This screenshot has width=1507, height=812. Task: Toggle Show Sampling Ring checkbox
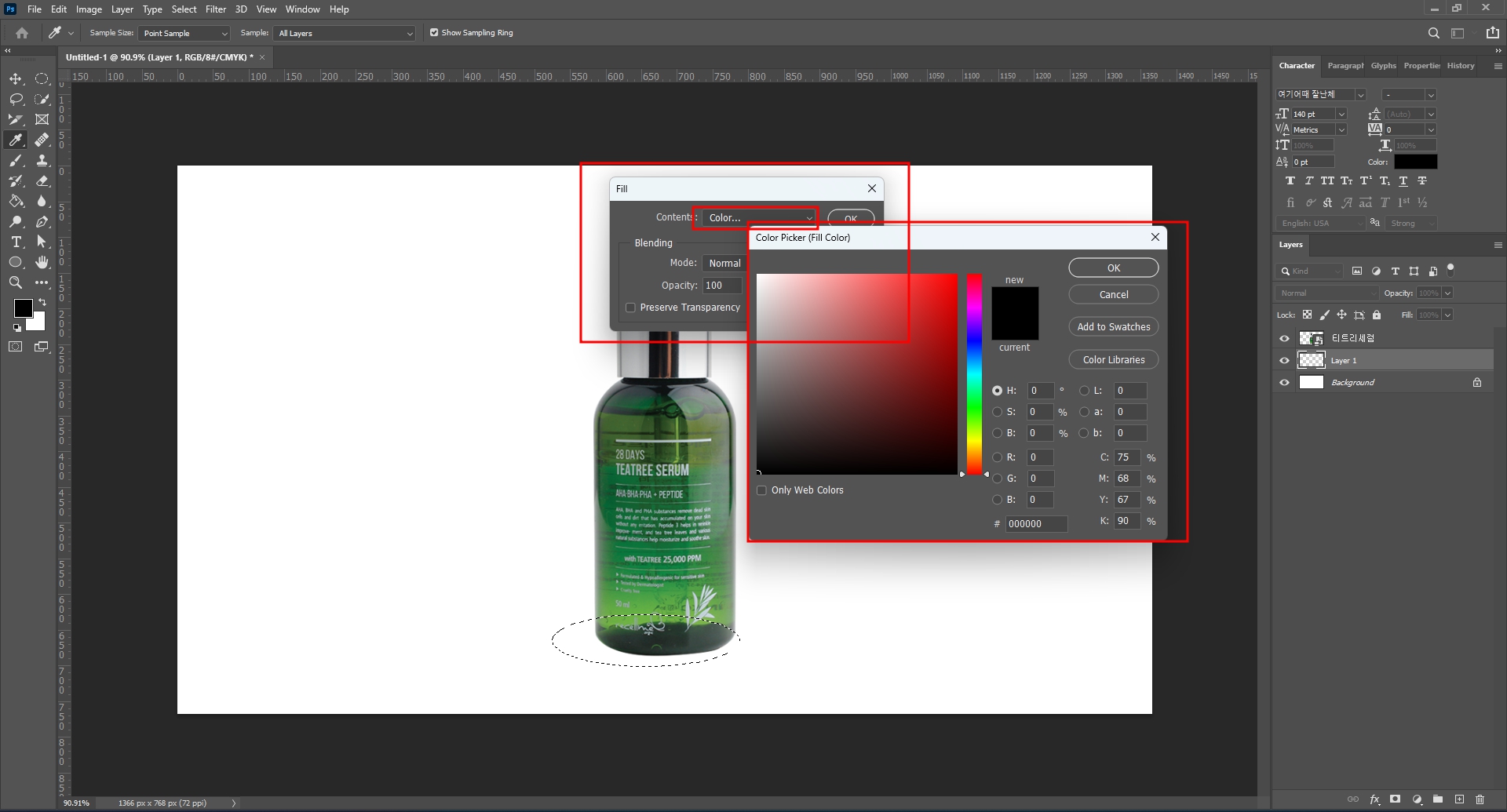[x=434, y=33]
